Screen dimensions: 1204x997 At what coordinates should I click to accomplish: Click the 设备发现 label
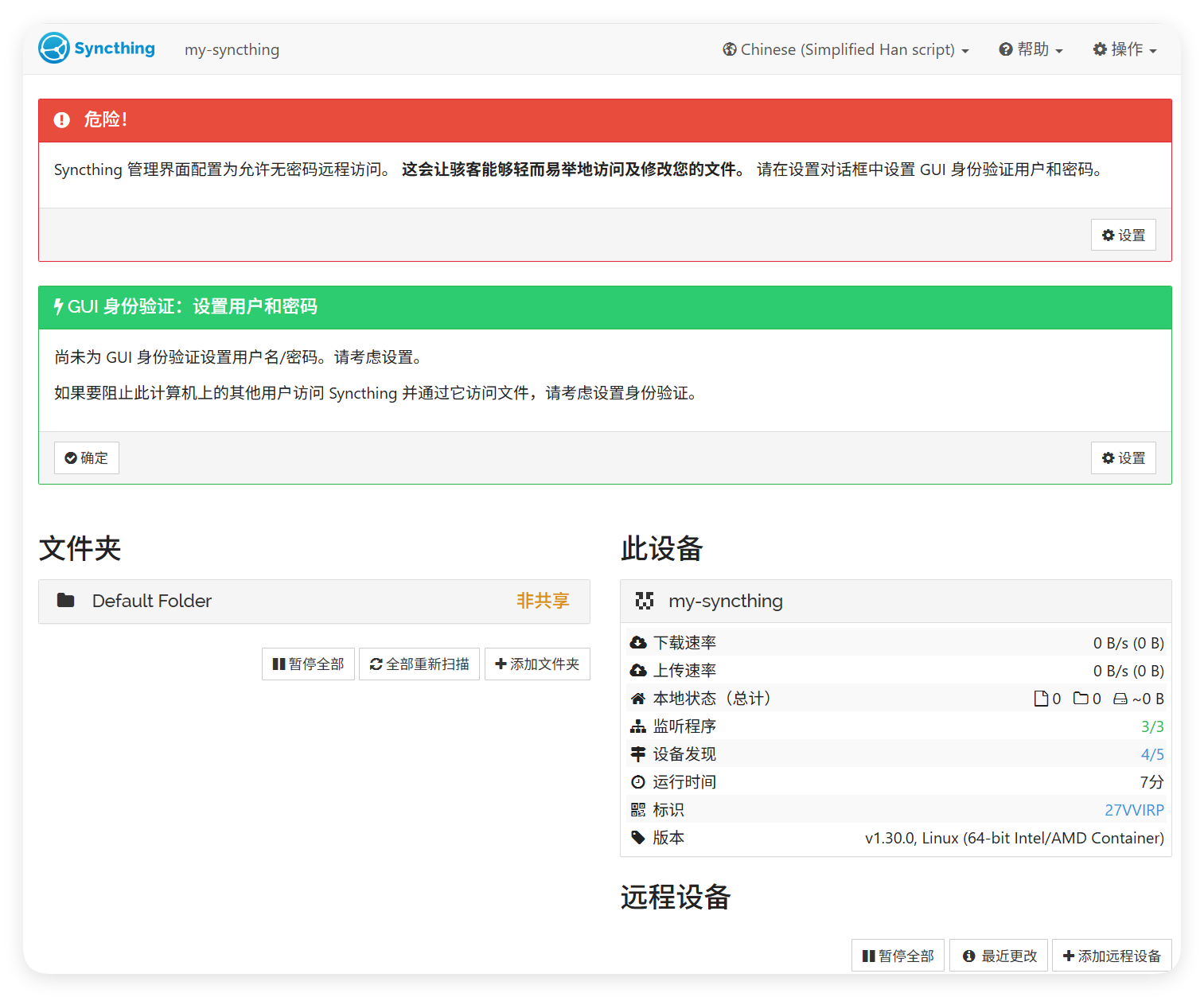coord(684,754)
